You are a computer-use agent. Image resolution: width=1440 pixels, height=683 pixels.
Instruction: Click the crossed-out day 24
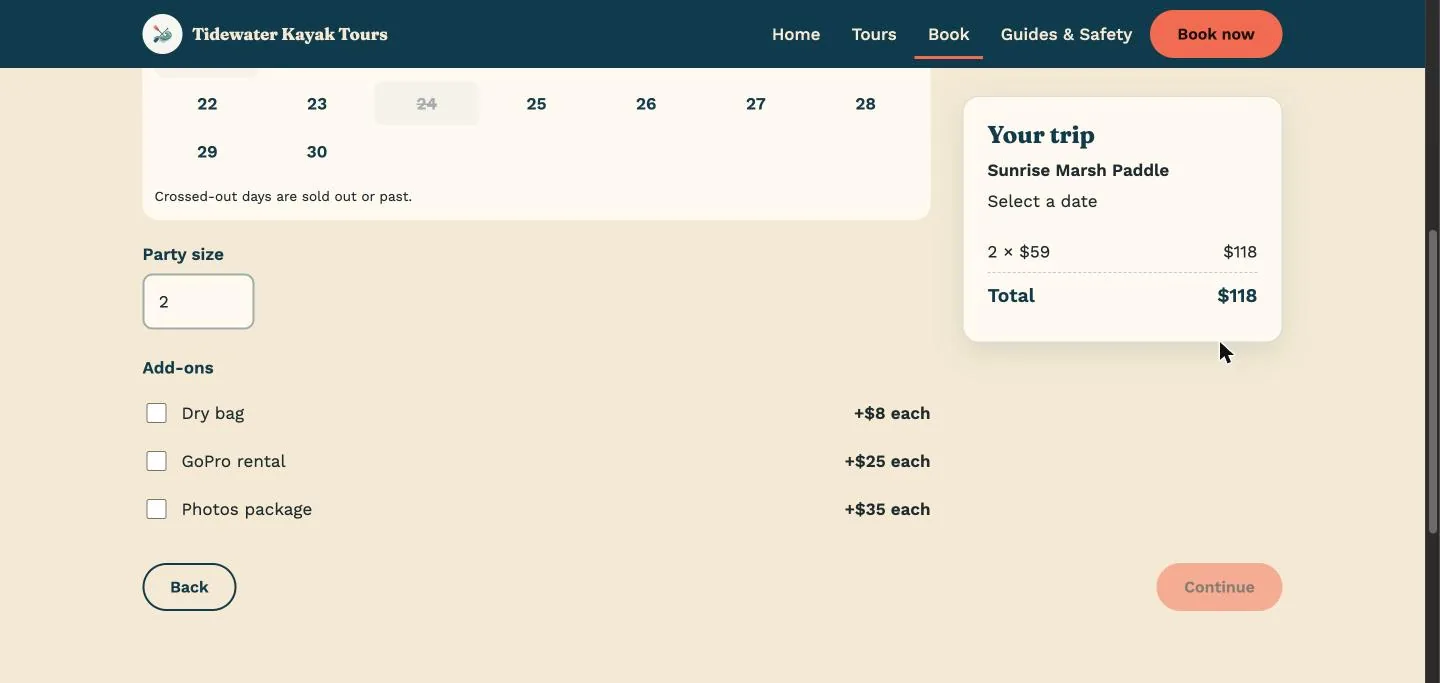(427, 104)
